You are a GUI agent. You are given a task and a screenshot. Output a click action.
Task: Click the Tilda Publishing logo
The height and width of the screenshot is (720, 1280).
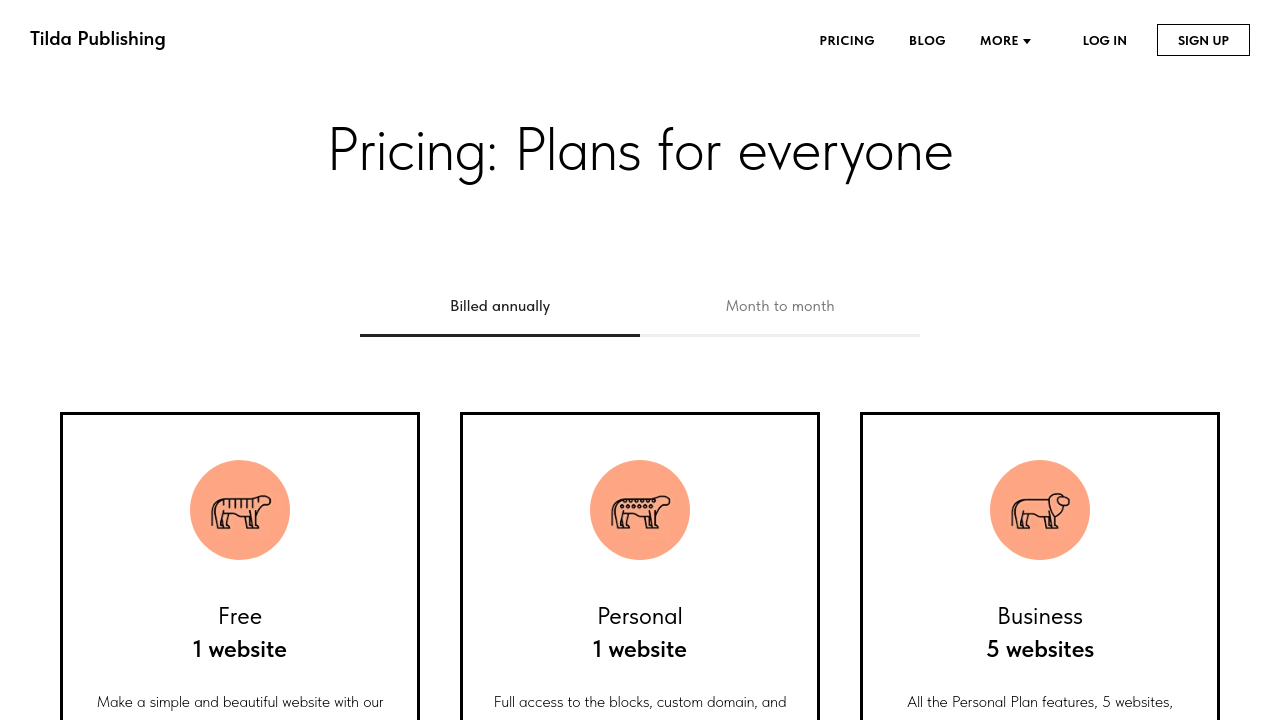point(98,39)
